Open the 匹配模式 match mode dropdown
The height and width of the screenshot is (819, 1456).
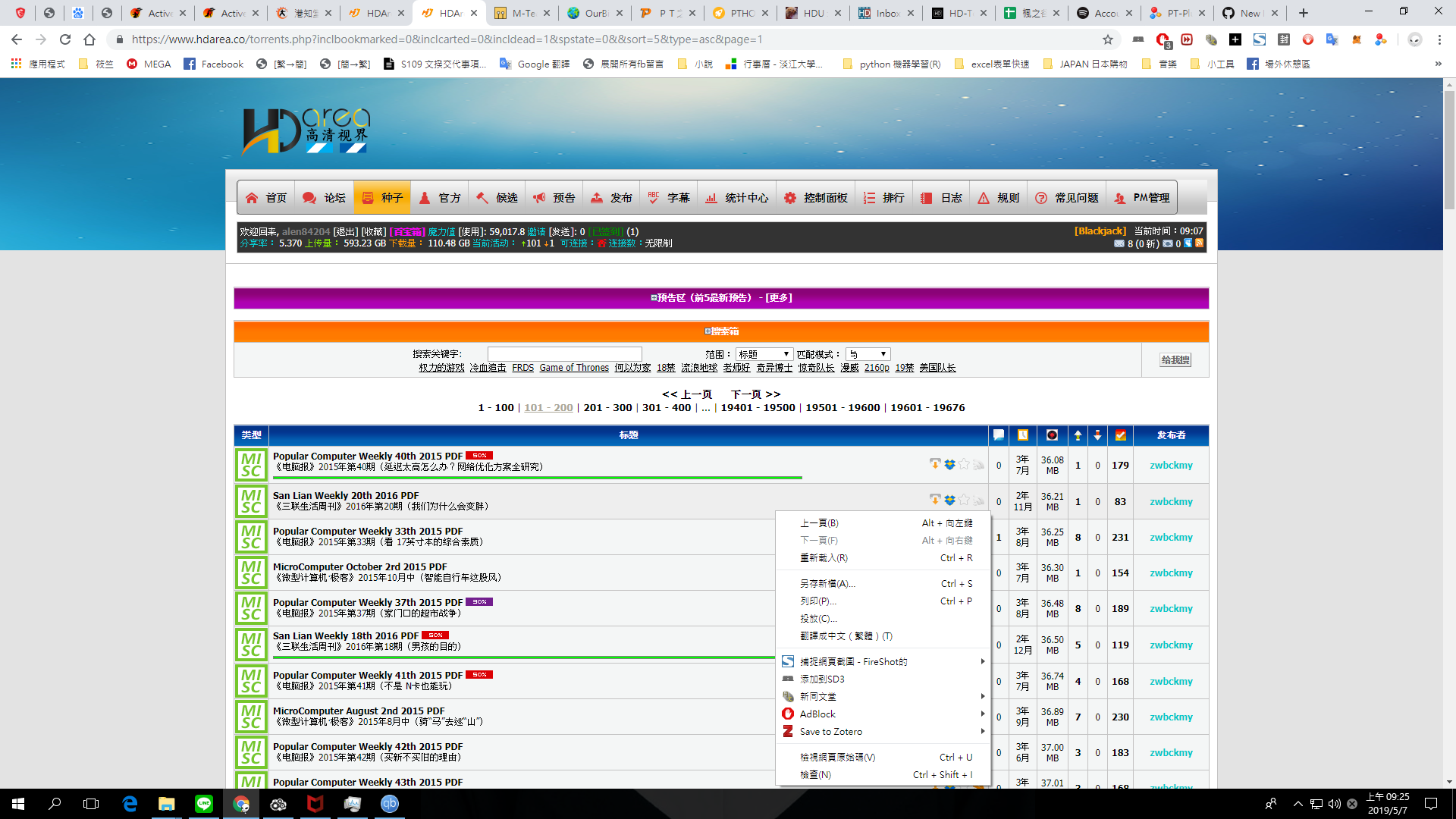868,353
